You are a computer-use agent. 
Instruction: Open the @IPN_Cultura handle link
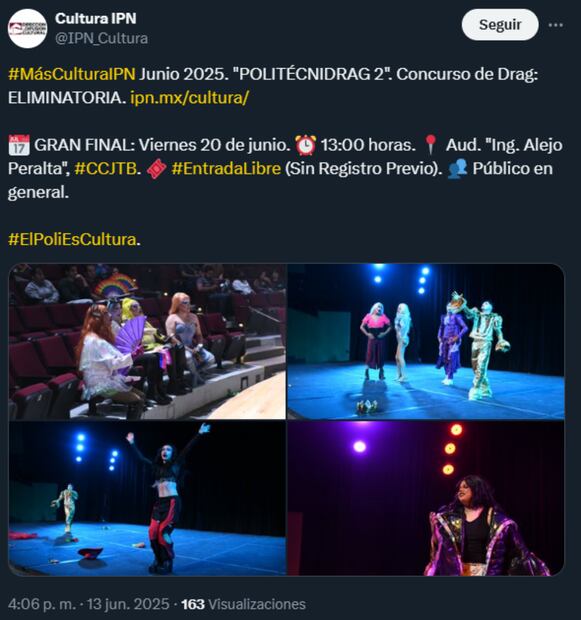(102, 38)
